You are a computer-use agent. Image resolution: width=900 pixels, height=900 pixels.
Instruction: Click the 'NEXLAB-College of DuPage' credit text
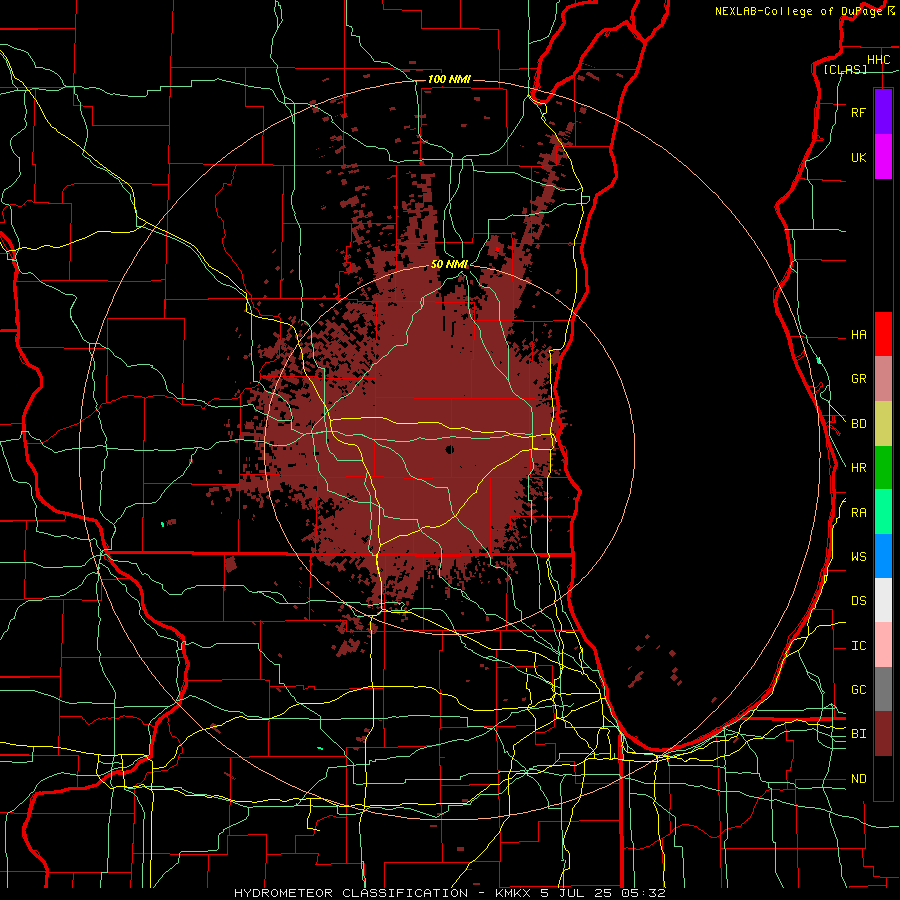[x=798, y=11]
